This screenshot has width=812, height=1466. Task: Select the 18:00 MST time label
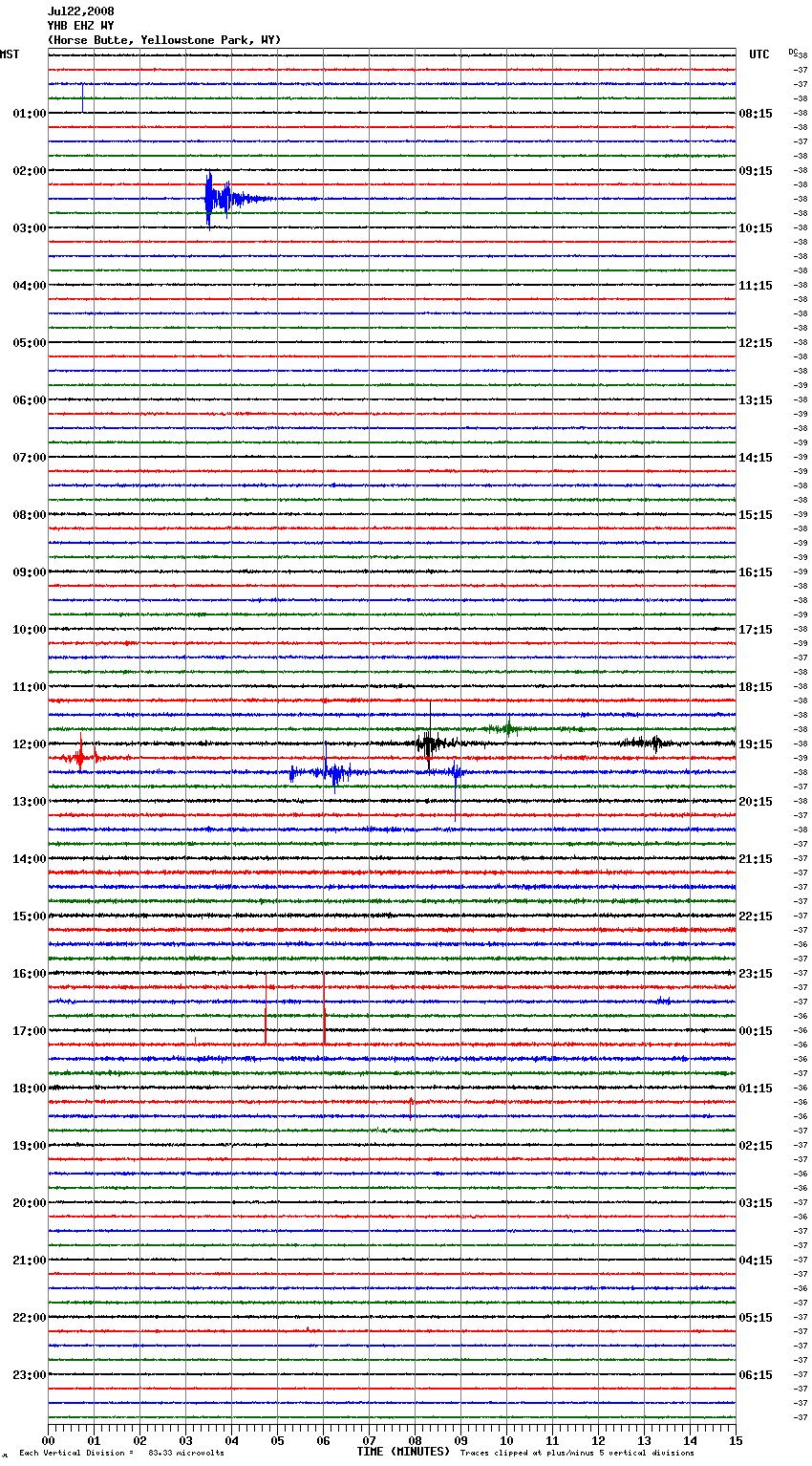pyautogui.click(x=29, y=1089)
